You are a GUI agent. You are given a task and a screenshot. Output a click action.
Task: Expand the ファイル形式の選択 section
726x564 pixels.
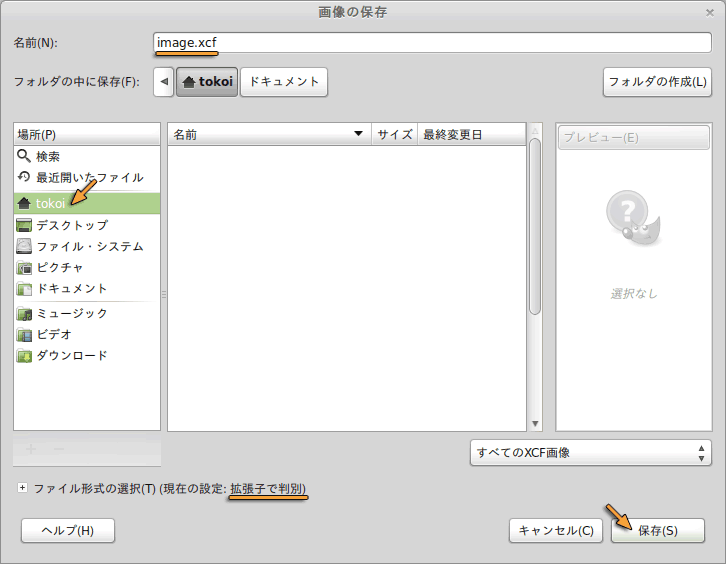click(x=22, y=488)
